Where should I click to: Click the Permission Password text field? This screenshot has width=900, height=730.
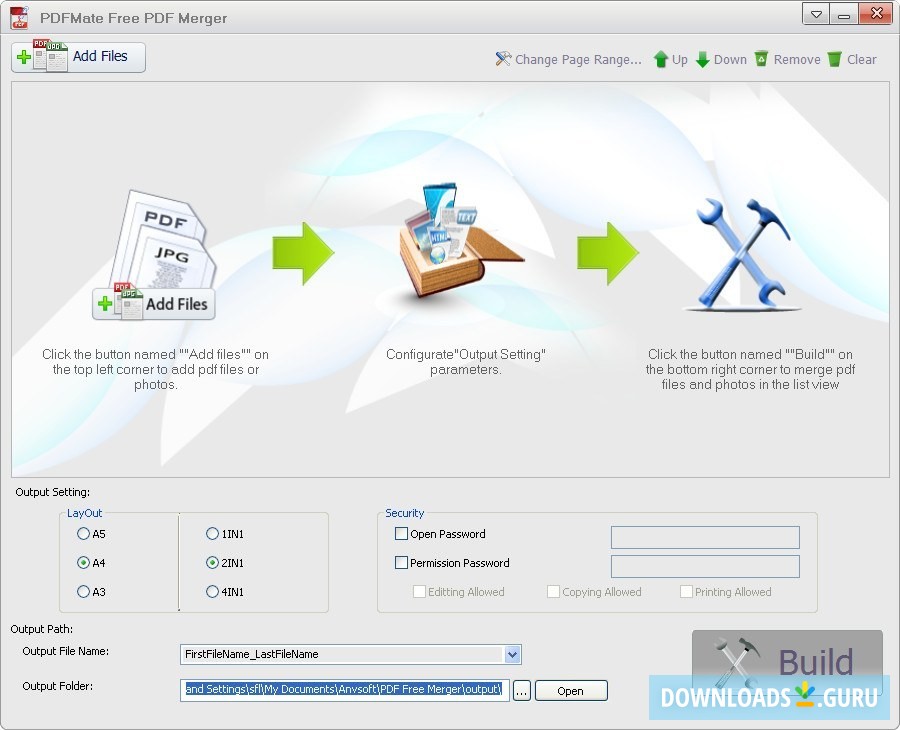pyautogui.click(x=705, y=566)
